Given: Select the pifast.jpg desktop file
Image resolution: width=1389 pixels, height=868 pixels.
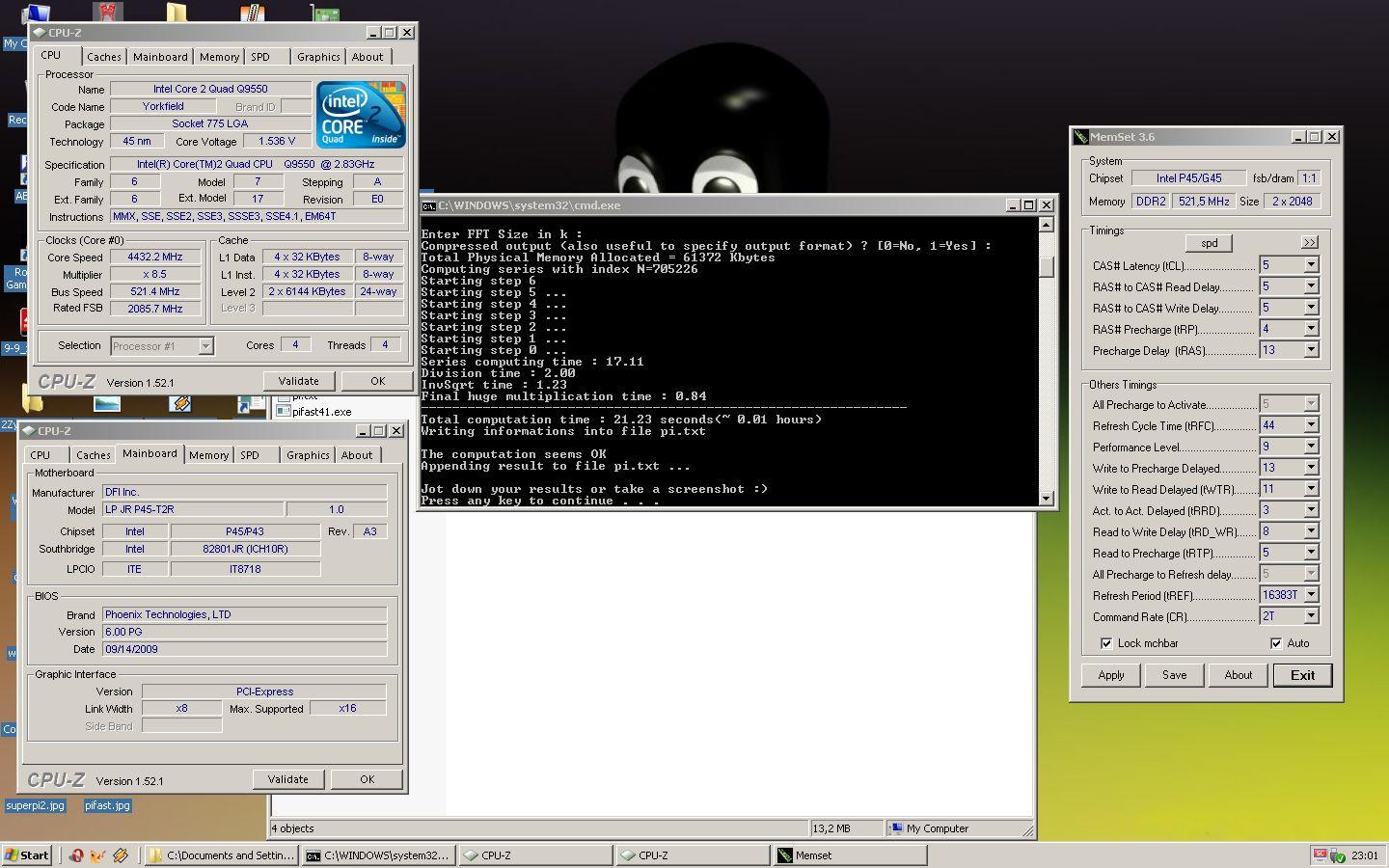Looking at the screenshot, I should pyautogui.click(x=107, y=805).
